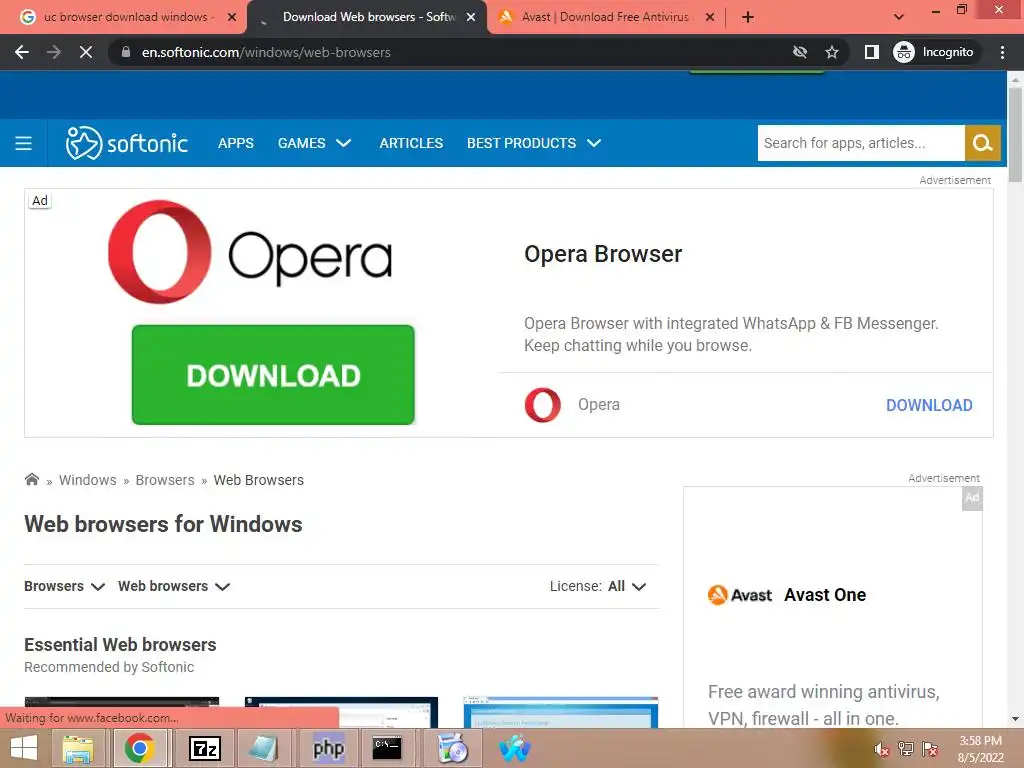Click the small Opera icon in ad
This screenshot has height=768, width=1024.
coord(542,405)
